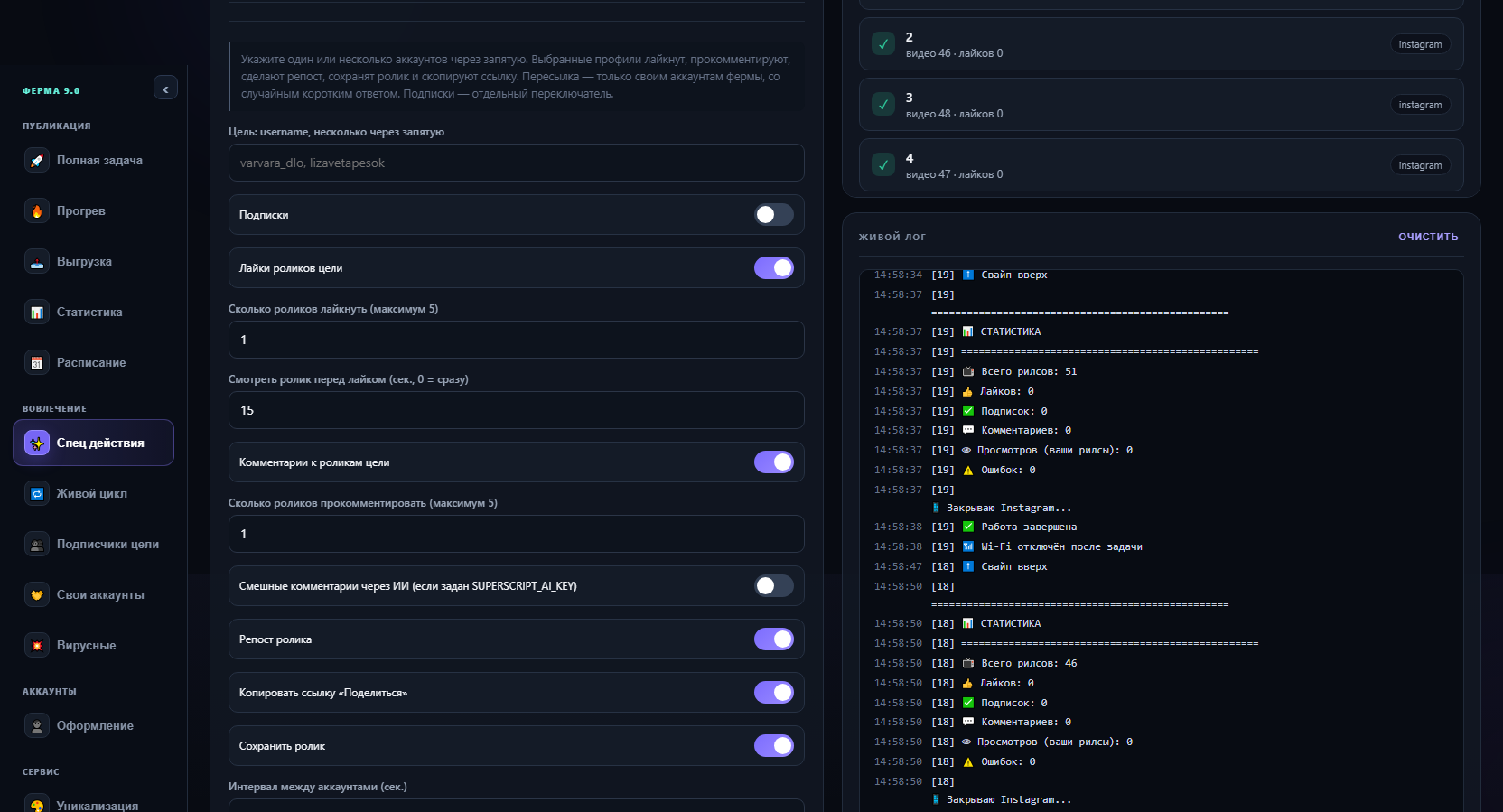Viewport: 1503px width, 812px height.
Task: Open the Статистика page
Action: click(x=94, y=313)
